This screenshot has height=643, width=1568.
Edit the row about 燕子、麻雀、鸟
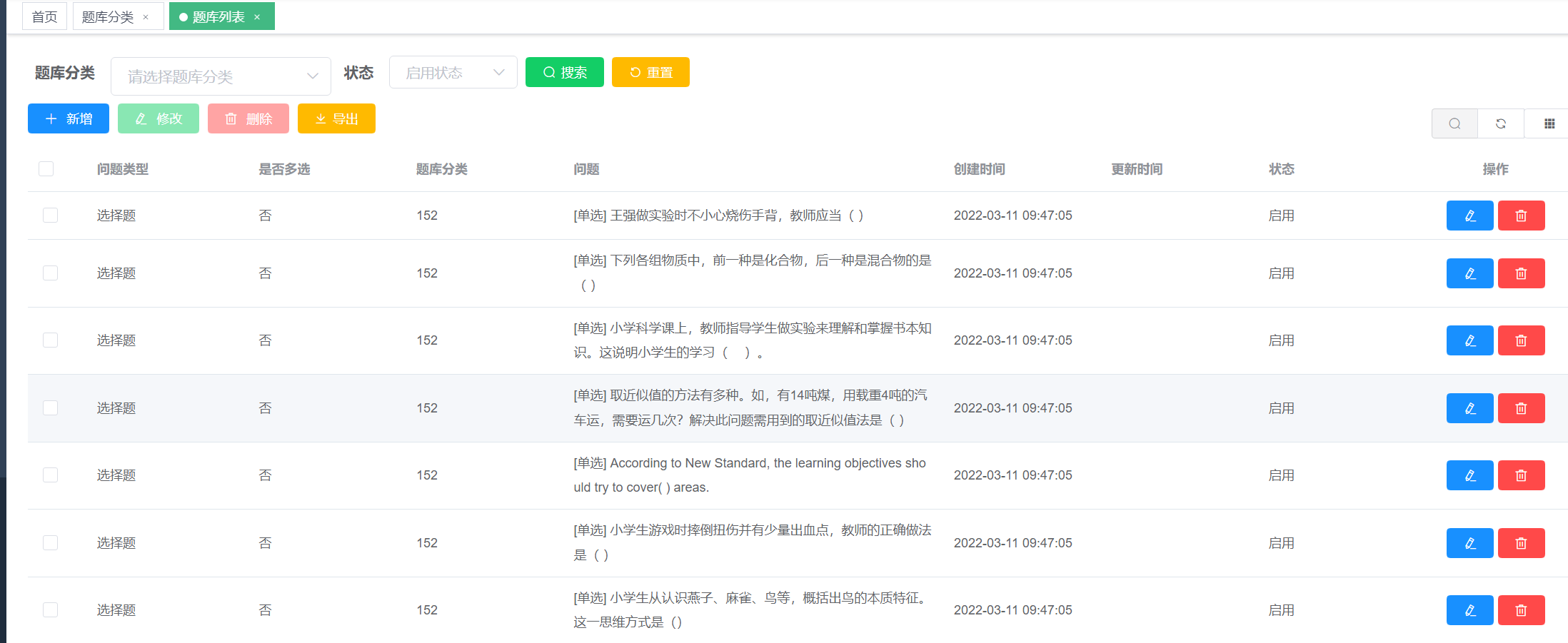click(x=1469, y=610)
